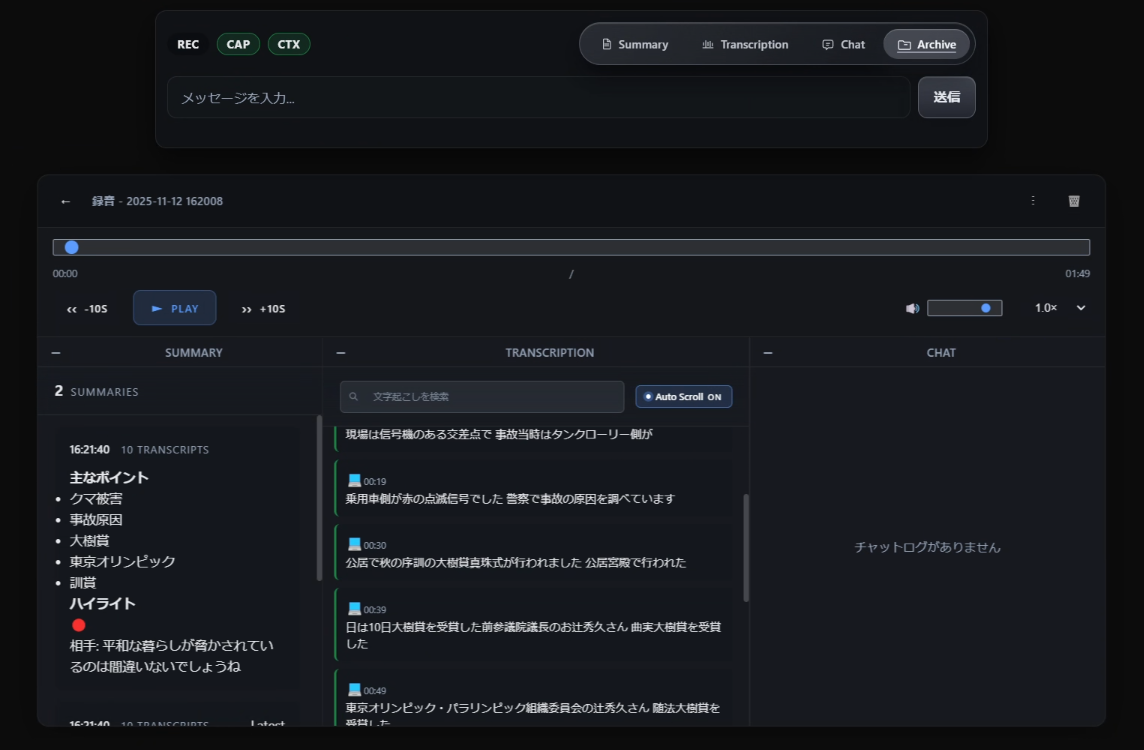The height and width of the screenshot is (750, 1144).
Task: Skip forward 10 seconds
Action: pyautogui.click(x=263, y=309)
